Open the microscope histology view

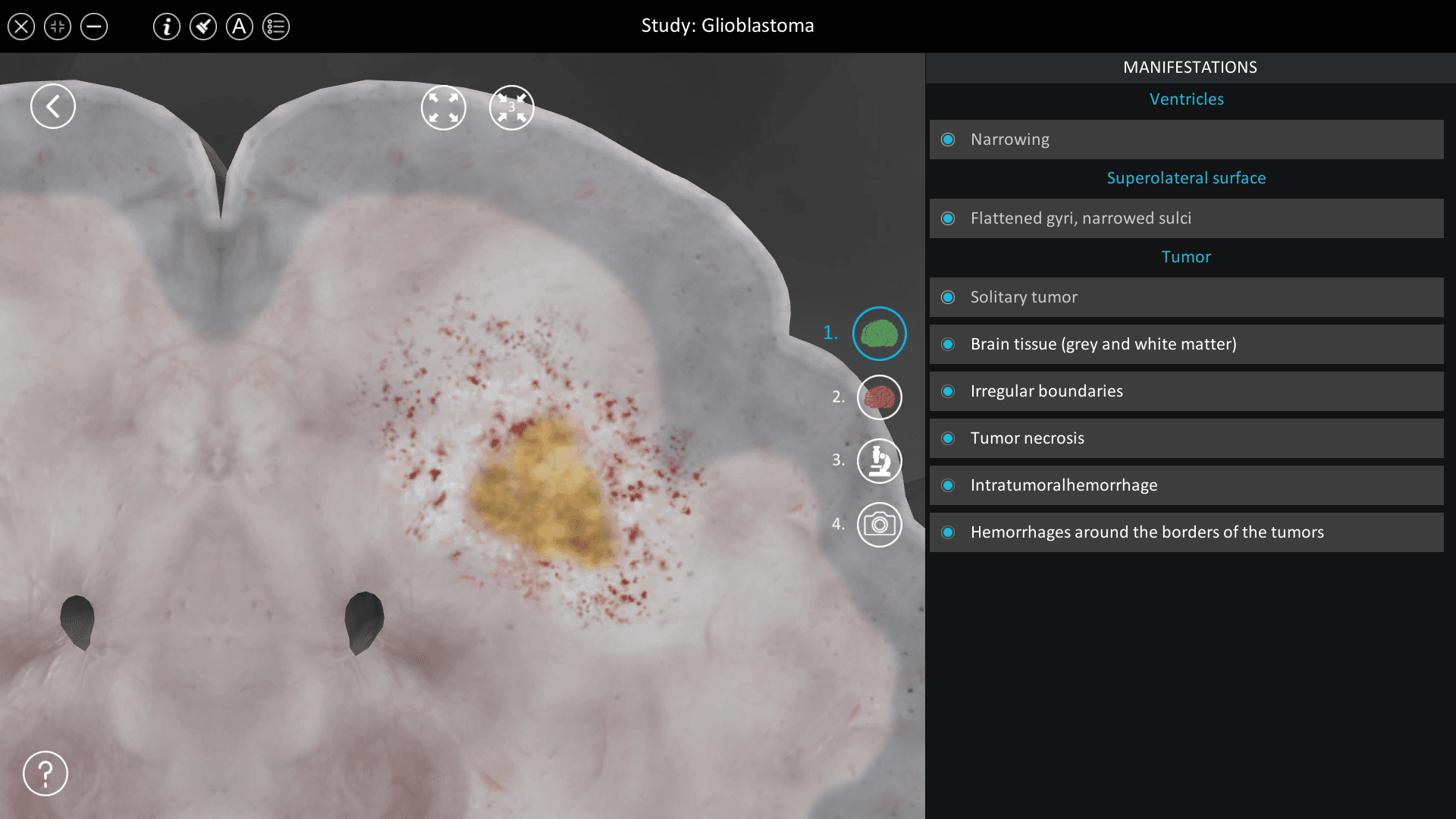click(880, 461)
